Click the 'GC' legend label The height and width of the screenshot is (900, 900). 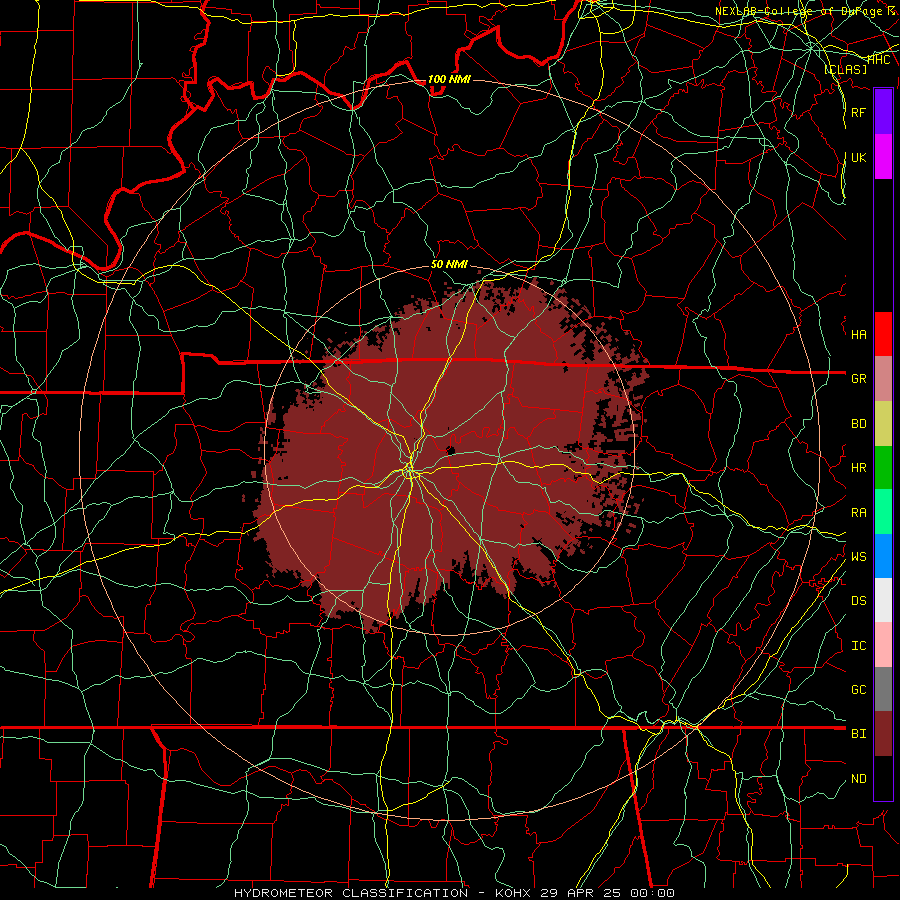click(858, 689)
